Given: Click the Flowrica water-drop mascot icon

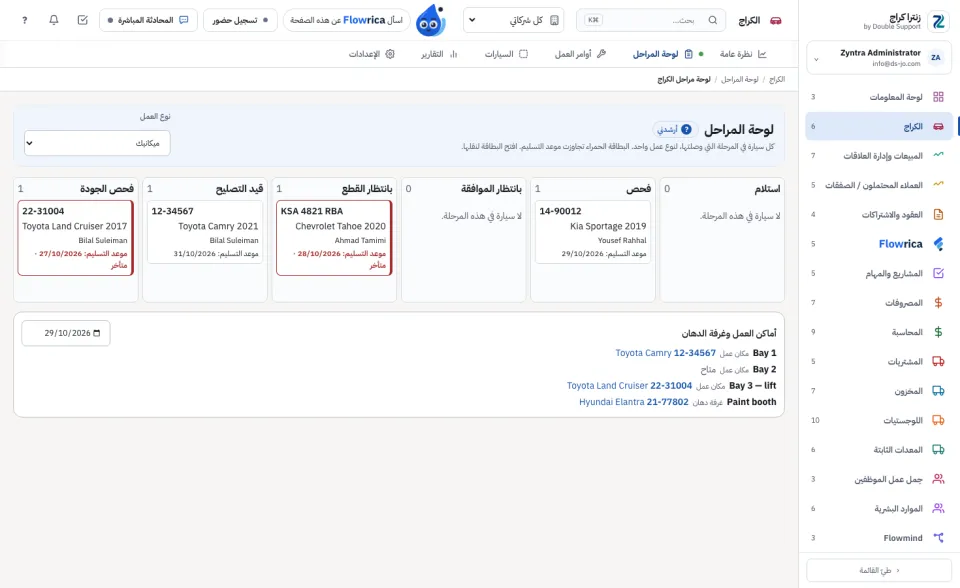Looking at the screenshot, I should pyautogui.click(x=431, y=20).
